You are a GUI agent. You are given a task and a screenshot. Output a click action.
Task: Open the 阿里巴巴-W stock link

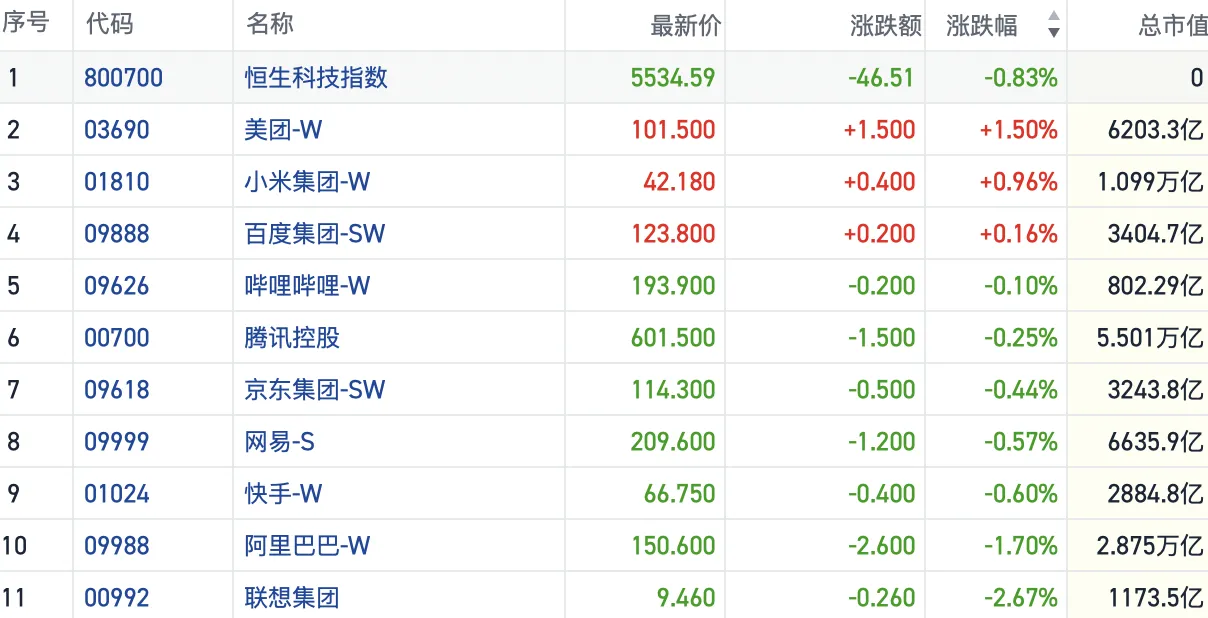pyautogui.click(x=308, y=545)
